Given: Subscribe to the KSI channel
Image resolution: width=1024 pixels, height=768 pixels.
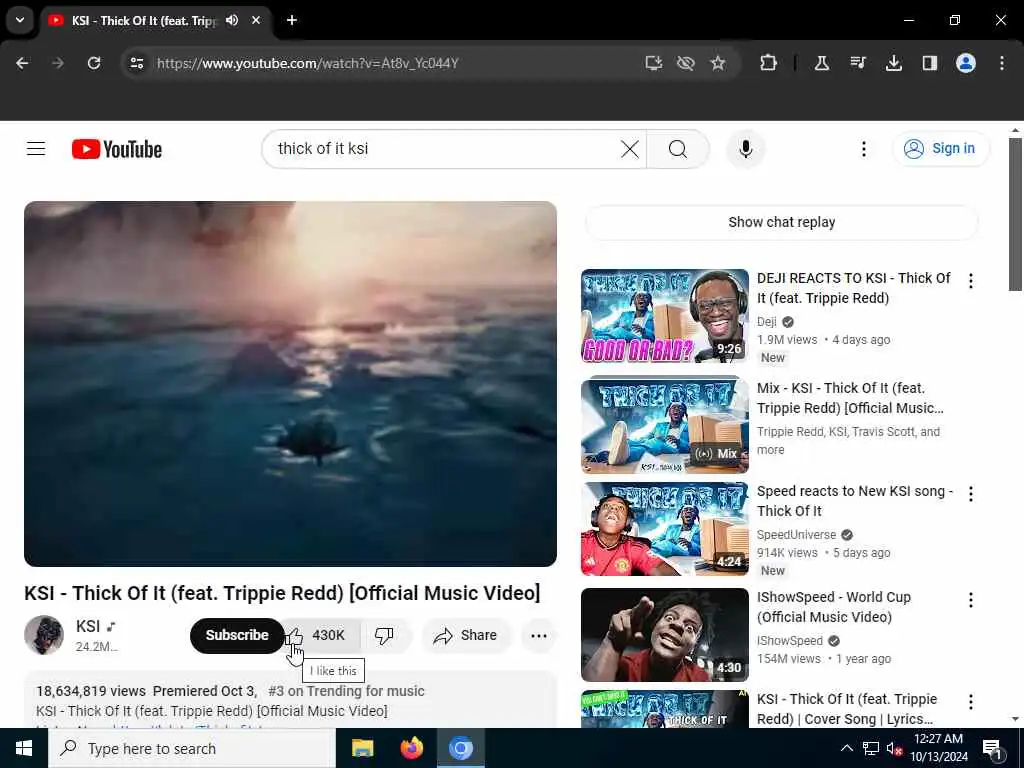Looking at the screenshot, I should 237,635.
